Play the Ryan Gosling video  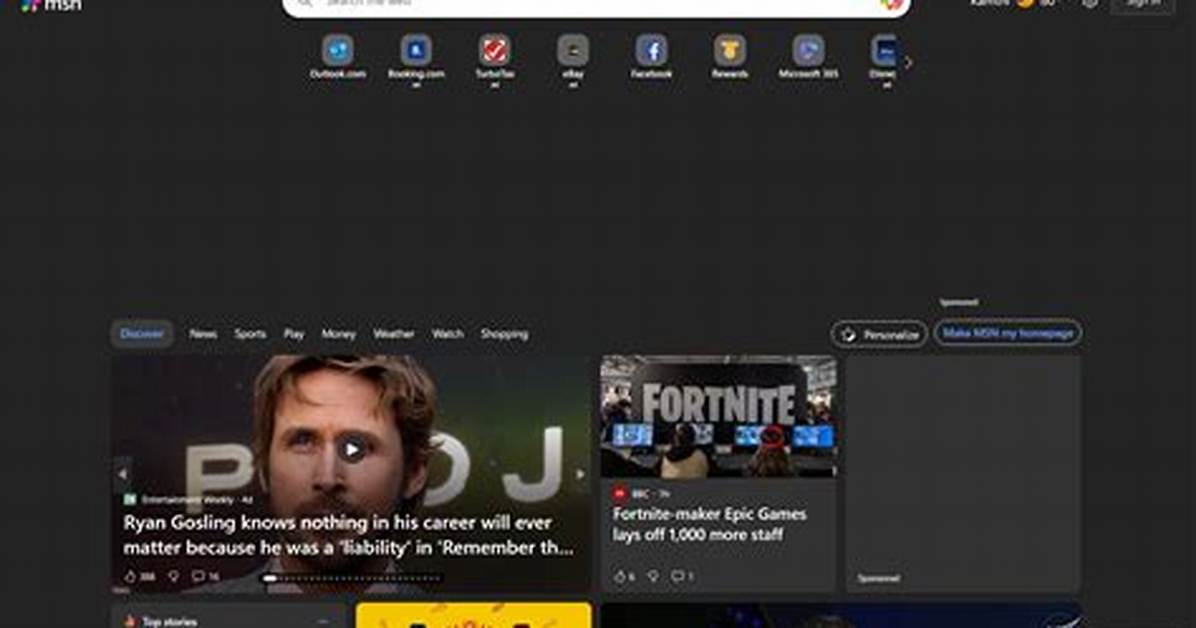[352, 449]
